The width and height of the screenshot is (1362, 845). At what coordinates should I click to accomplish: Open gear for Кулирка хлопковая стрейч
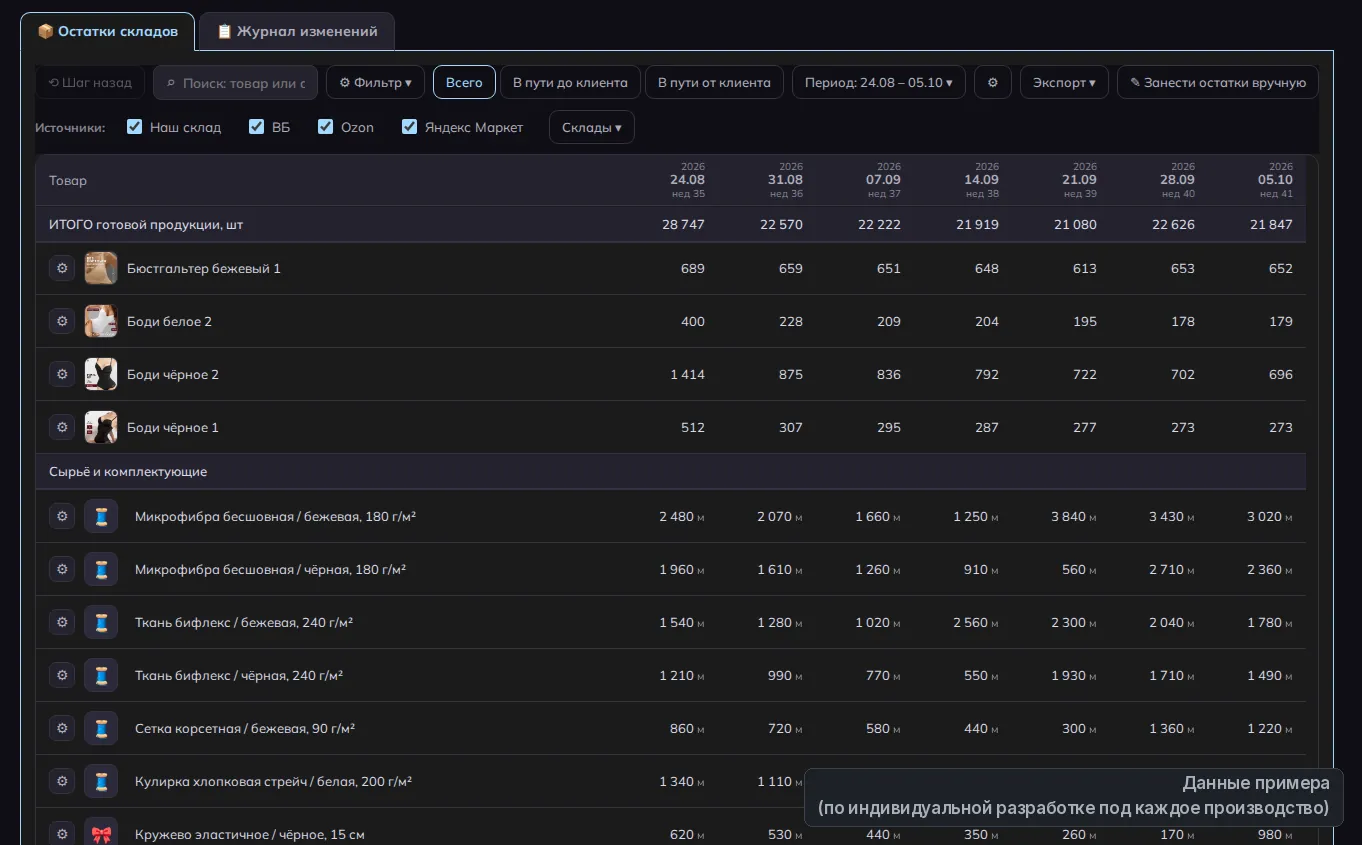click(x=62, y=781)
